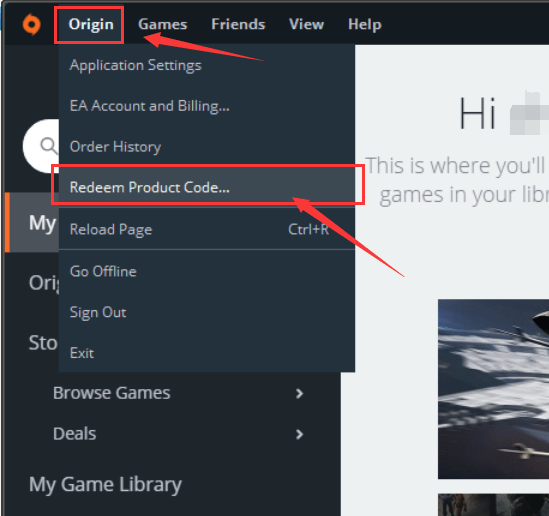Go to My Game Library
549x516 pixels.
pyautogui.click(x=105, y=485)
